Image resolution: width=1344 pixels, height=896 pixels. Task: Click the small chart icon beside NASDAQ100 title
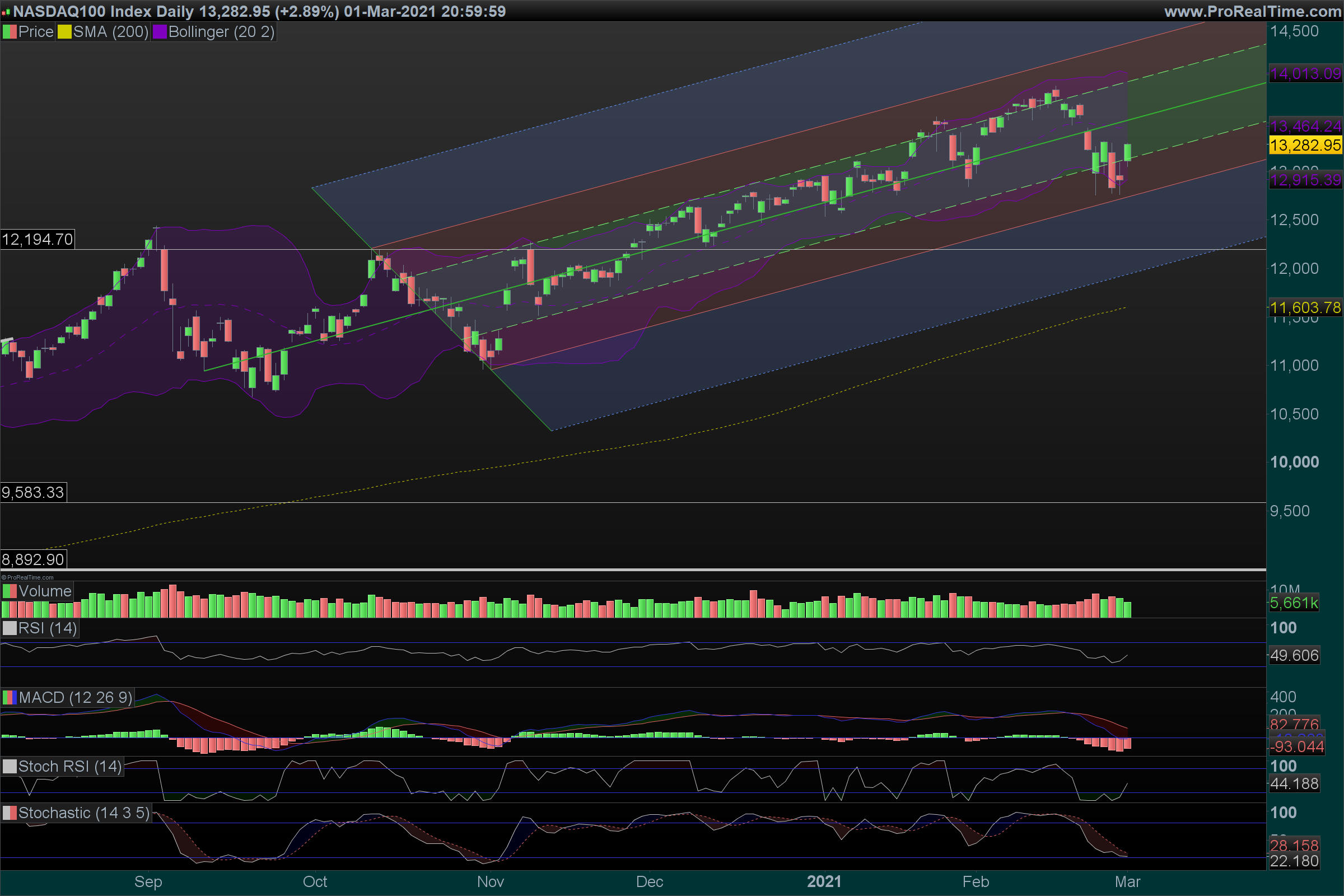6,12
